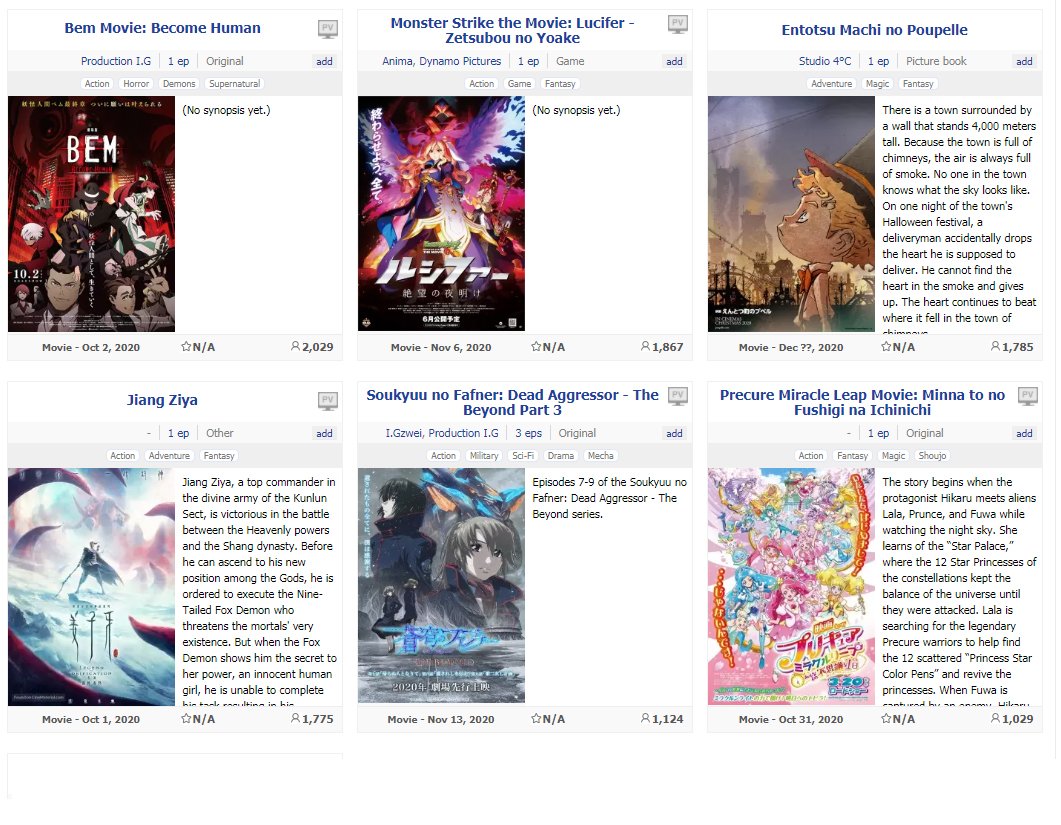Select Horror genre tag on Bem card

pos(136,84)
